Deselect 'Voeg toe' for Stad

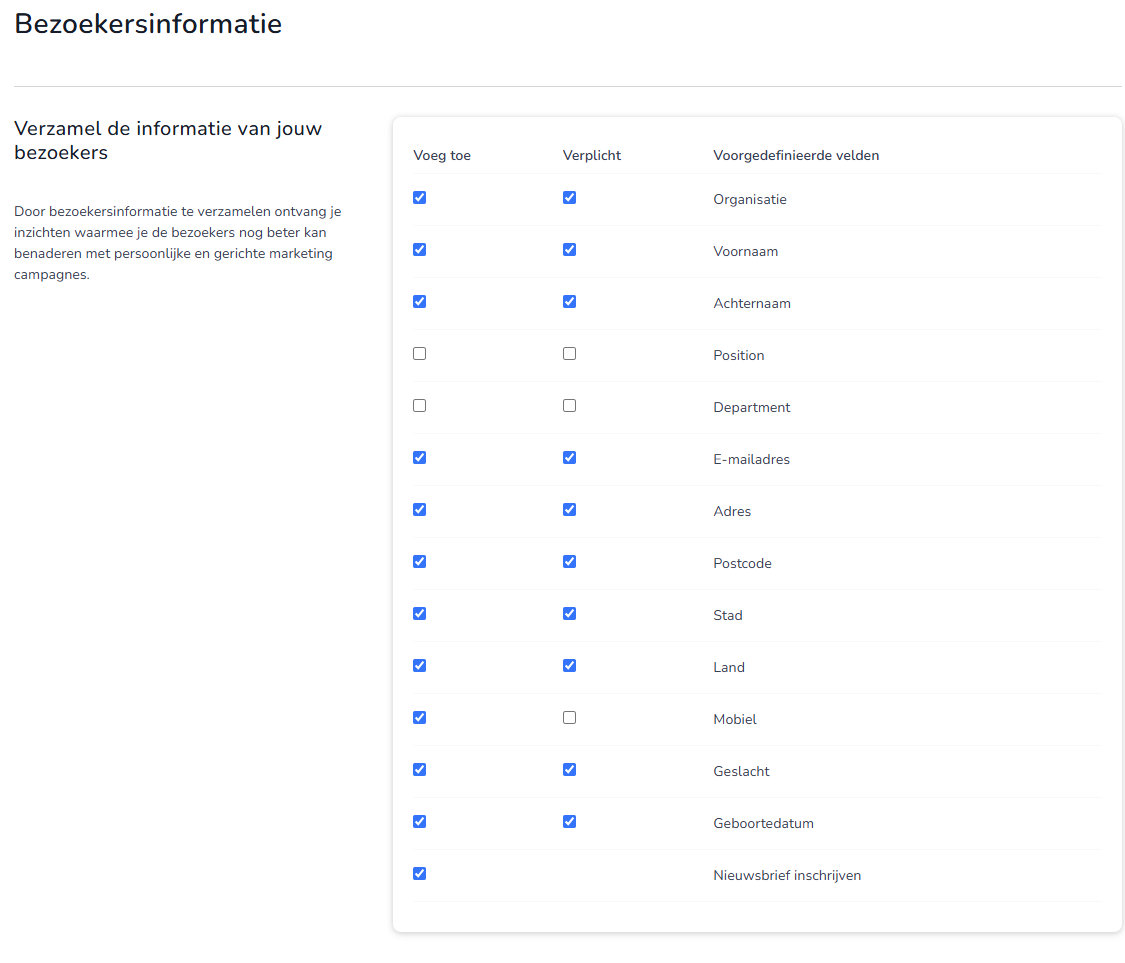click(419, 614)
